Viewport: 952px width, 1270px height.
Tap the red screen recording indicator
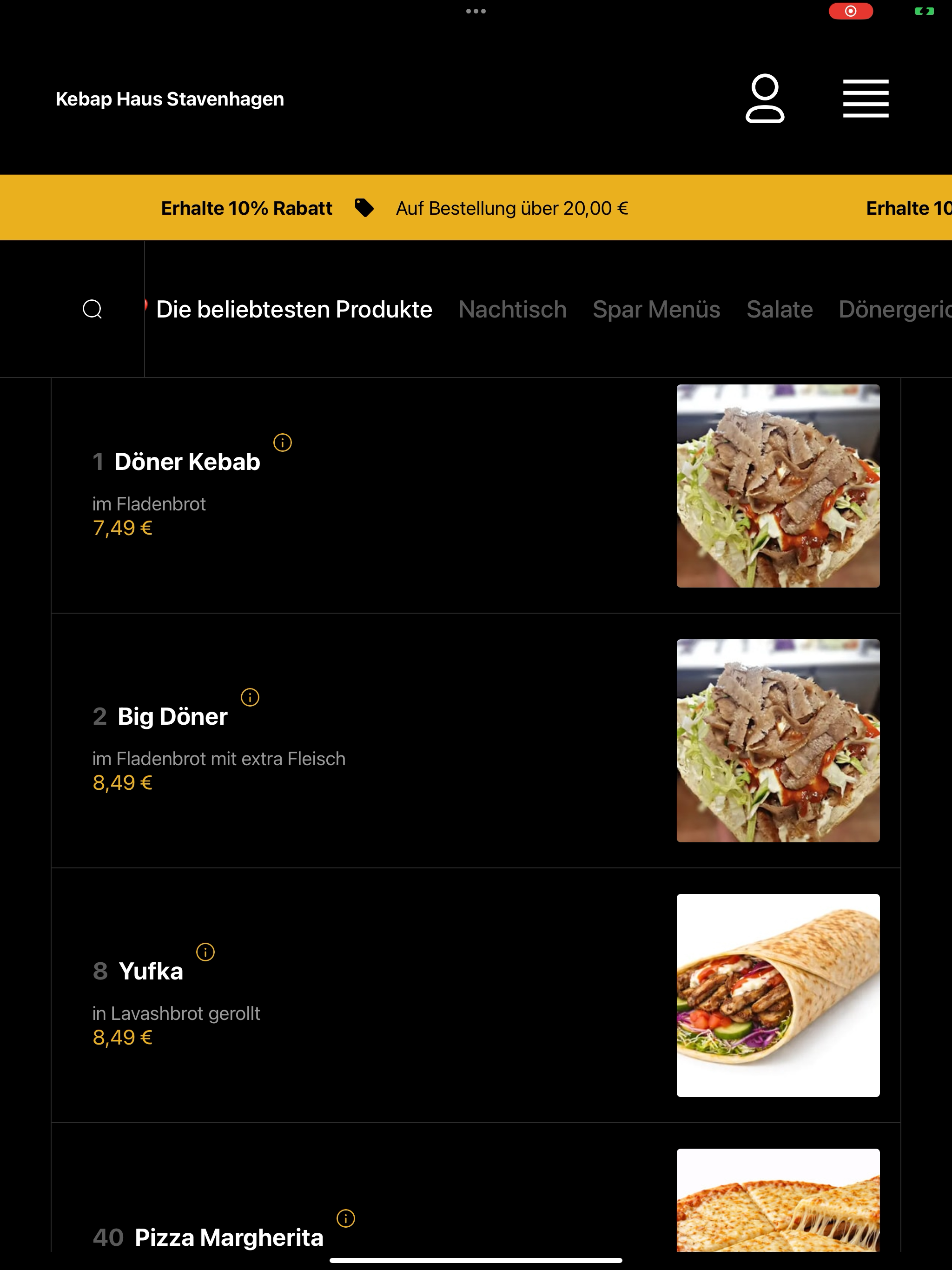(851, 11)
